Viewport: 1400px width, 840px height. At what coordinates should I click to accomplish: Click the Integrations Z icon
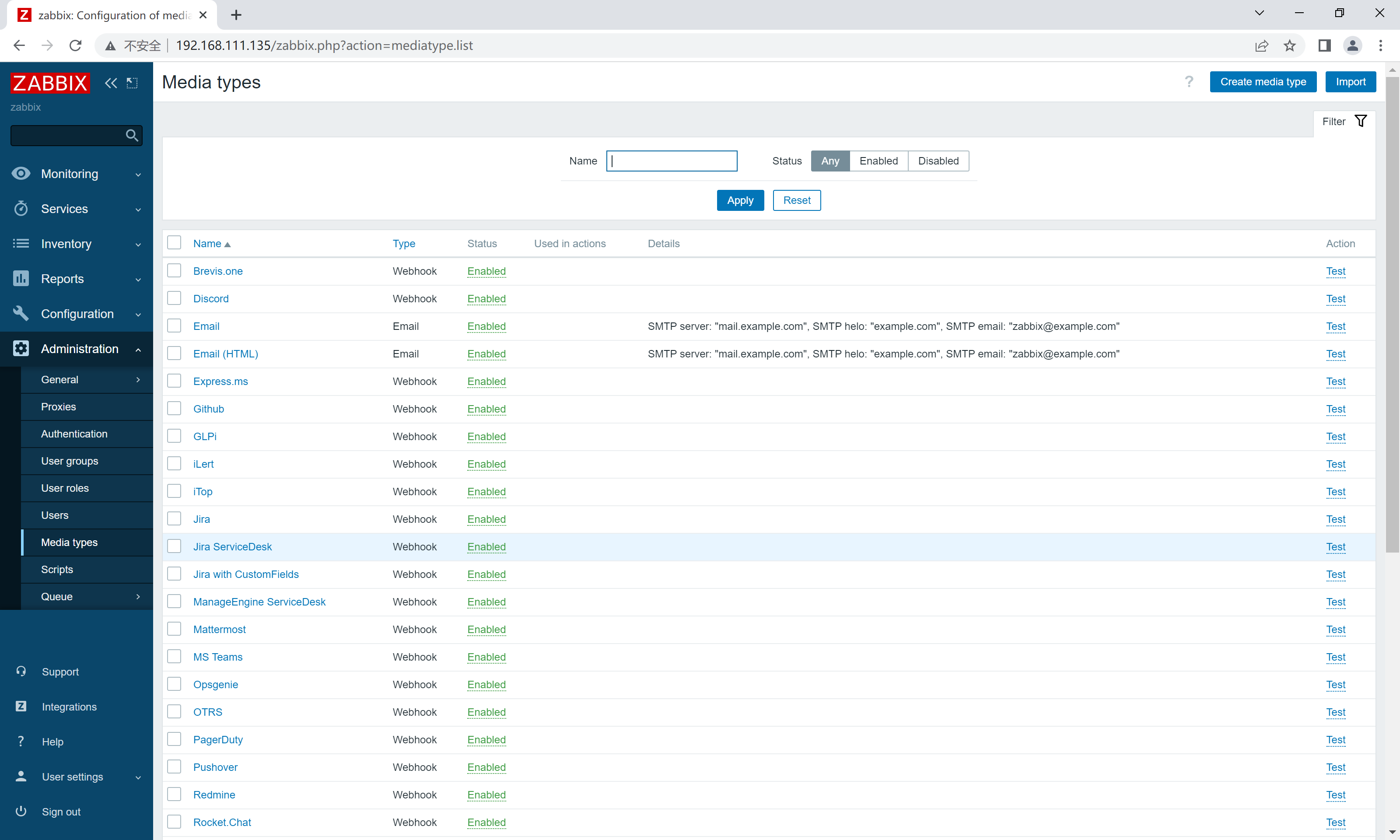pos(21,706)
